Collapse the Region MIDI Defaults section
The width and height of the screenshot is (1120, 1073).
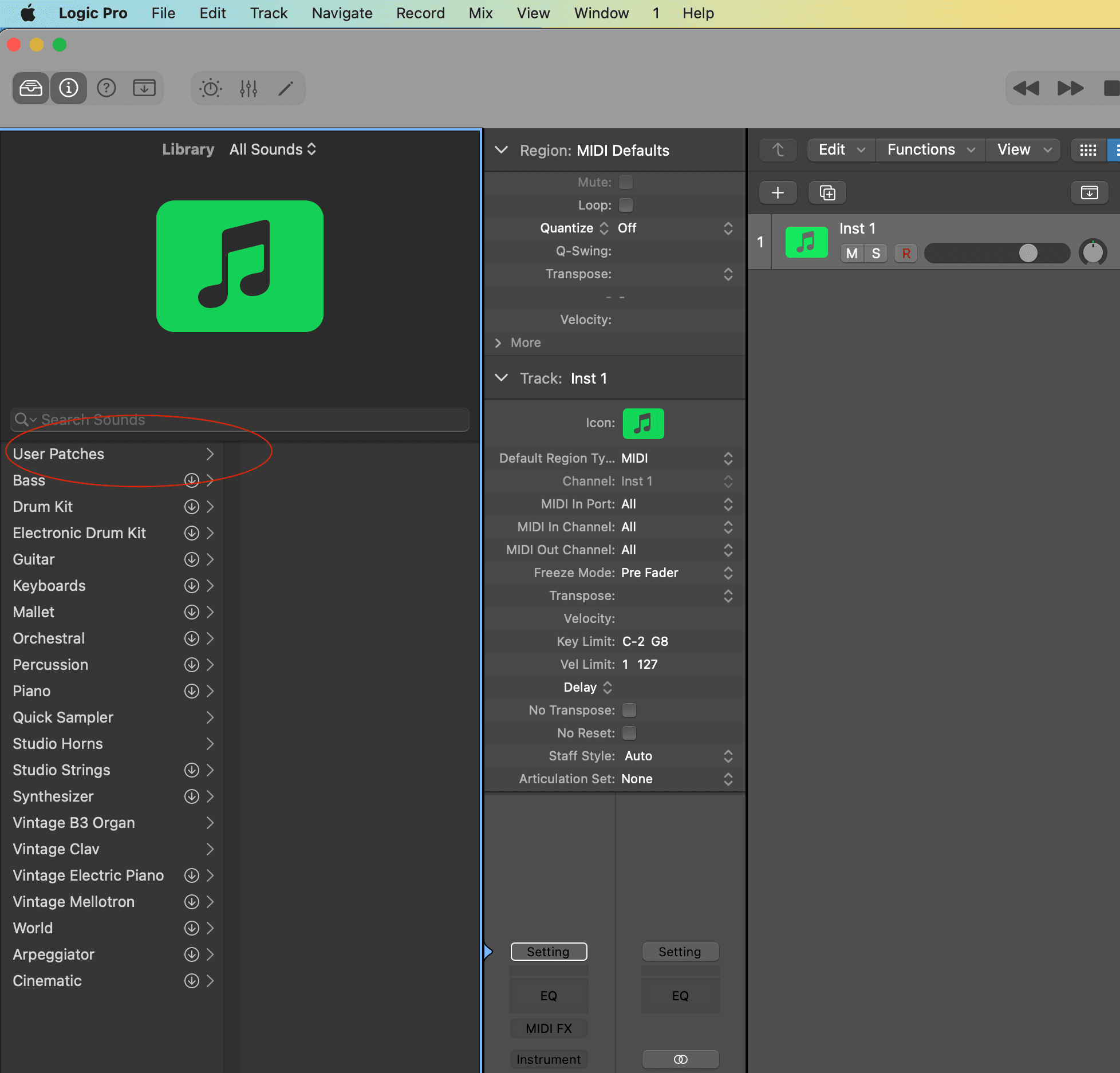tap(502, 150)
